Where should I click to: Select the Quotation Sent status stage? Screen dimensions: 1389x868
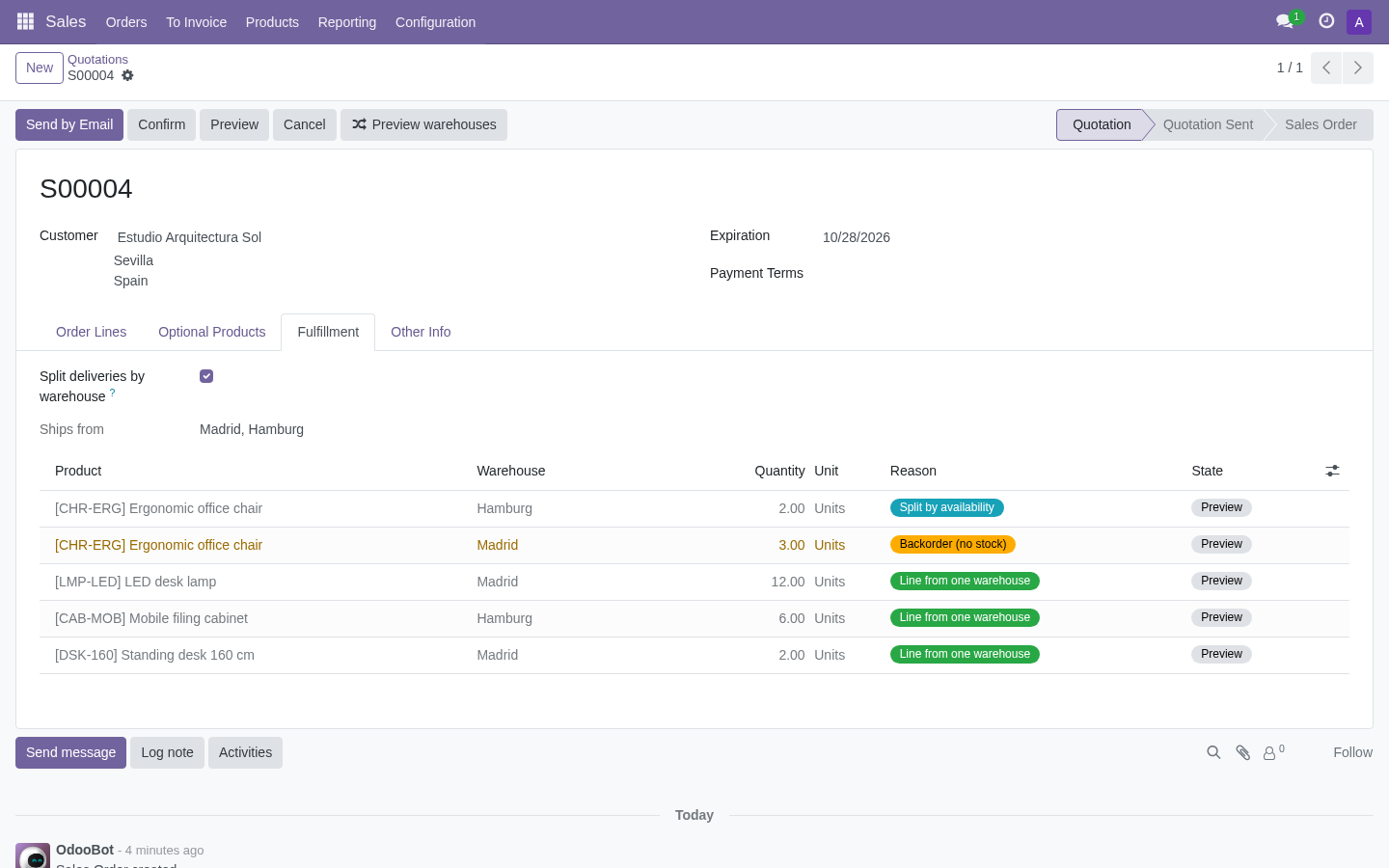click(x=1208, y=124)
